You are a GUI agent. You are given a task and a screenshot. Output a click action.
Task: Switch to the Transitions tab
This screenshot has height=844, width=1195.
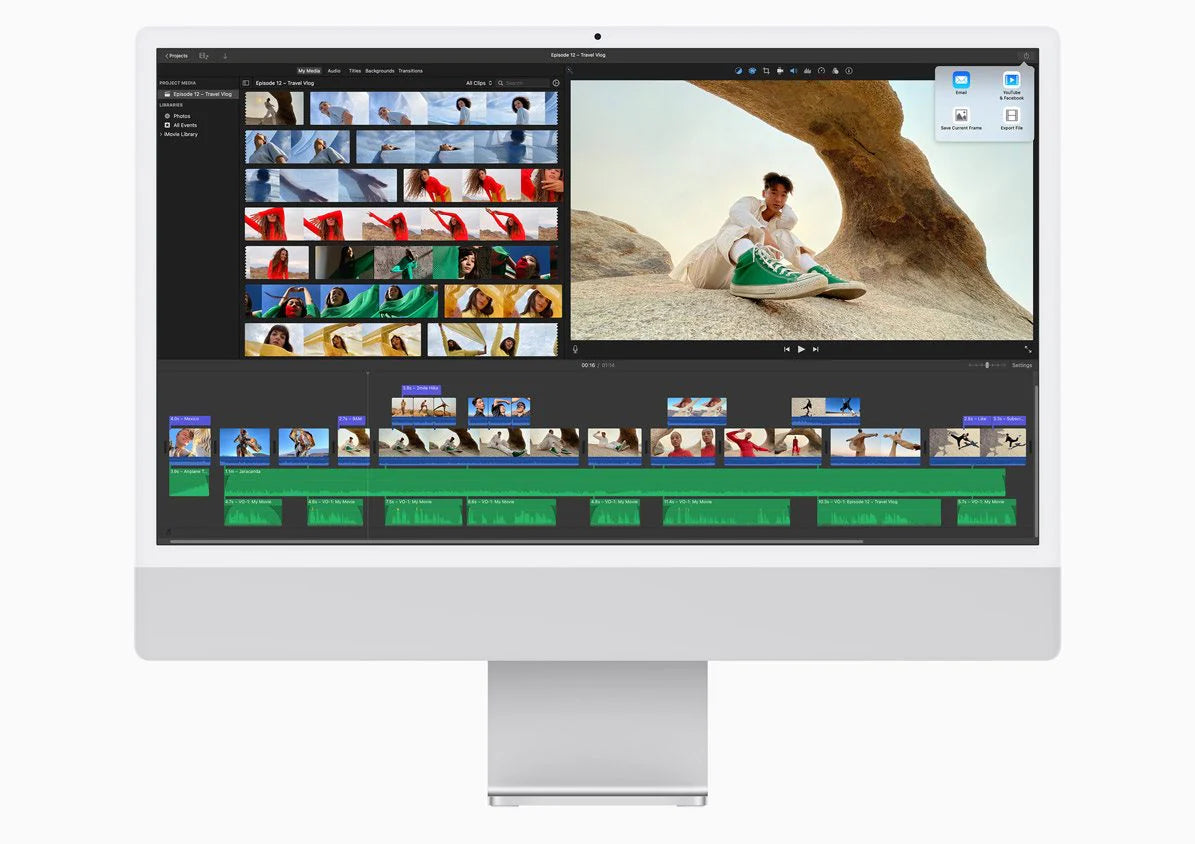410,71
